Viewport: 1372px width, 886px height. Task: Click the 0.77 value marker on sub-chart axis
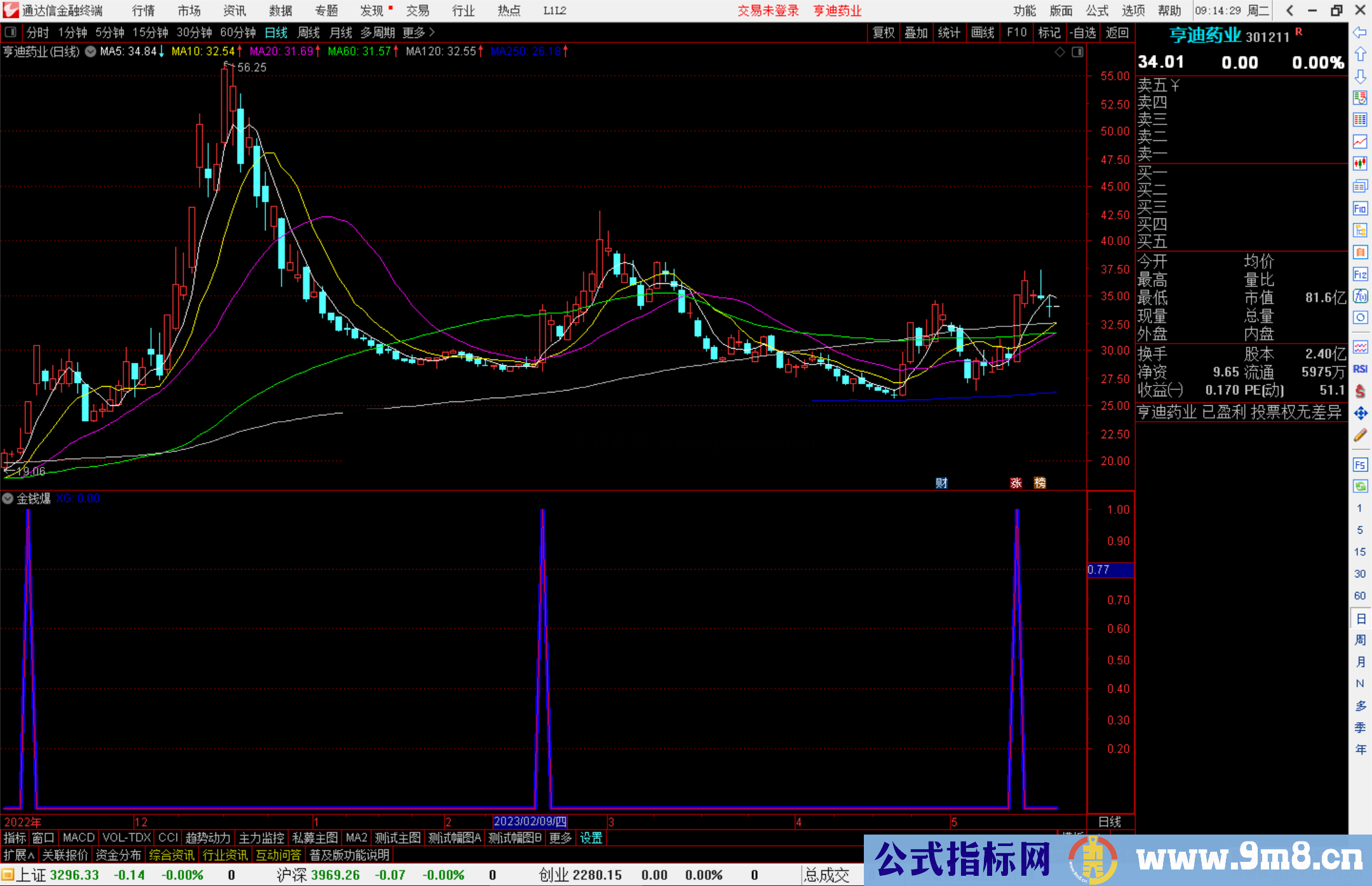coord(1110,570)
